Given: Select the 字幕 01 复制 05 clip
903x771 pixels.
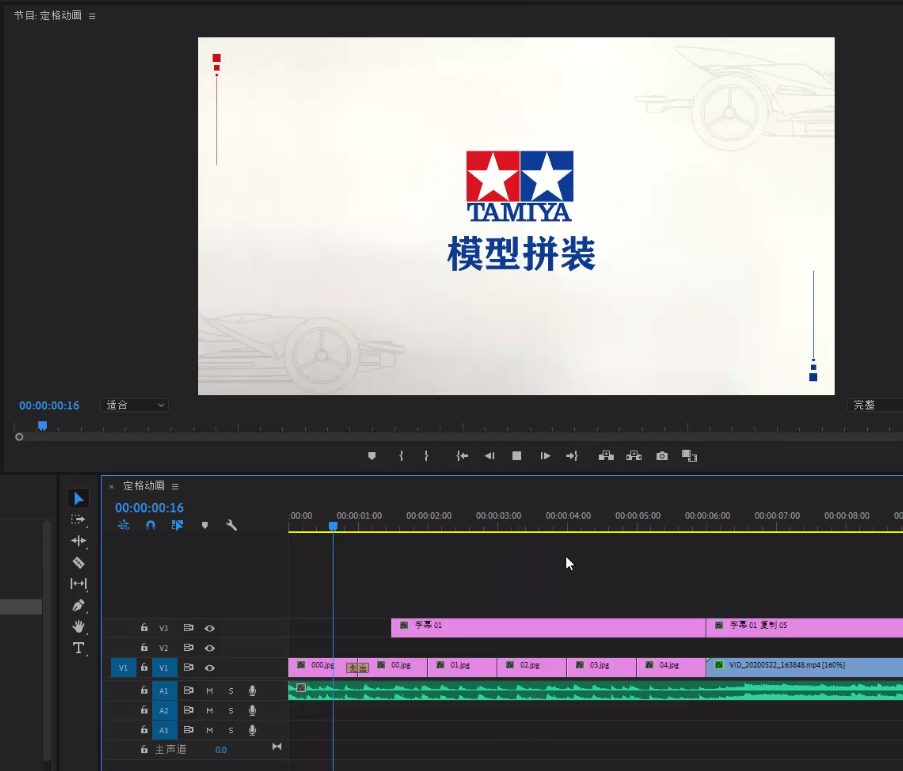Looking at the screenshot, I should click(x=805, y=628).
